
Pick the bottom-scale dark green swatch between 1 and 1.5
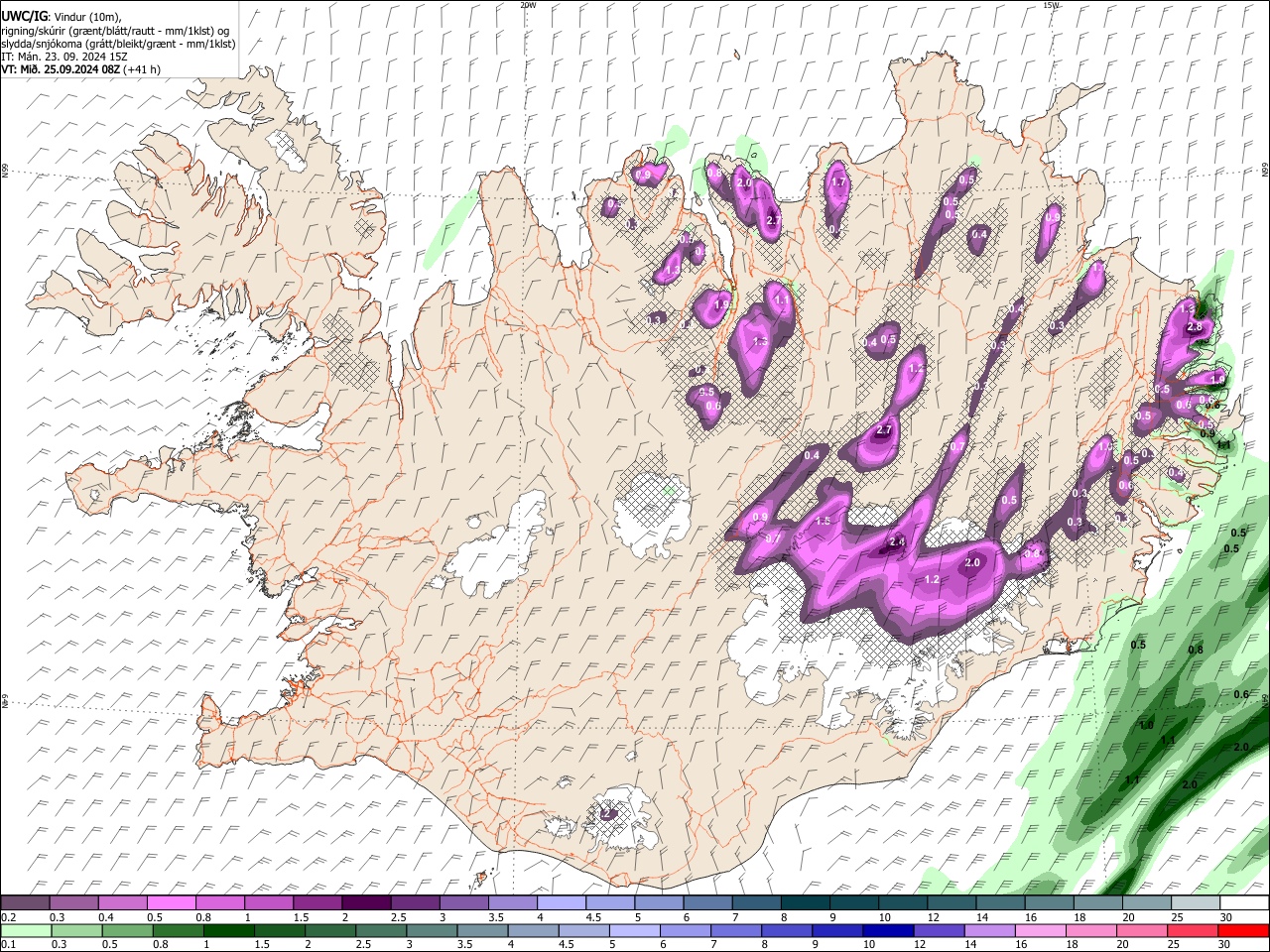click(x=228, y=930)
